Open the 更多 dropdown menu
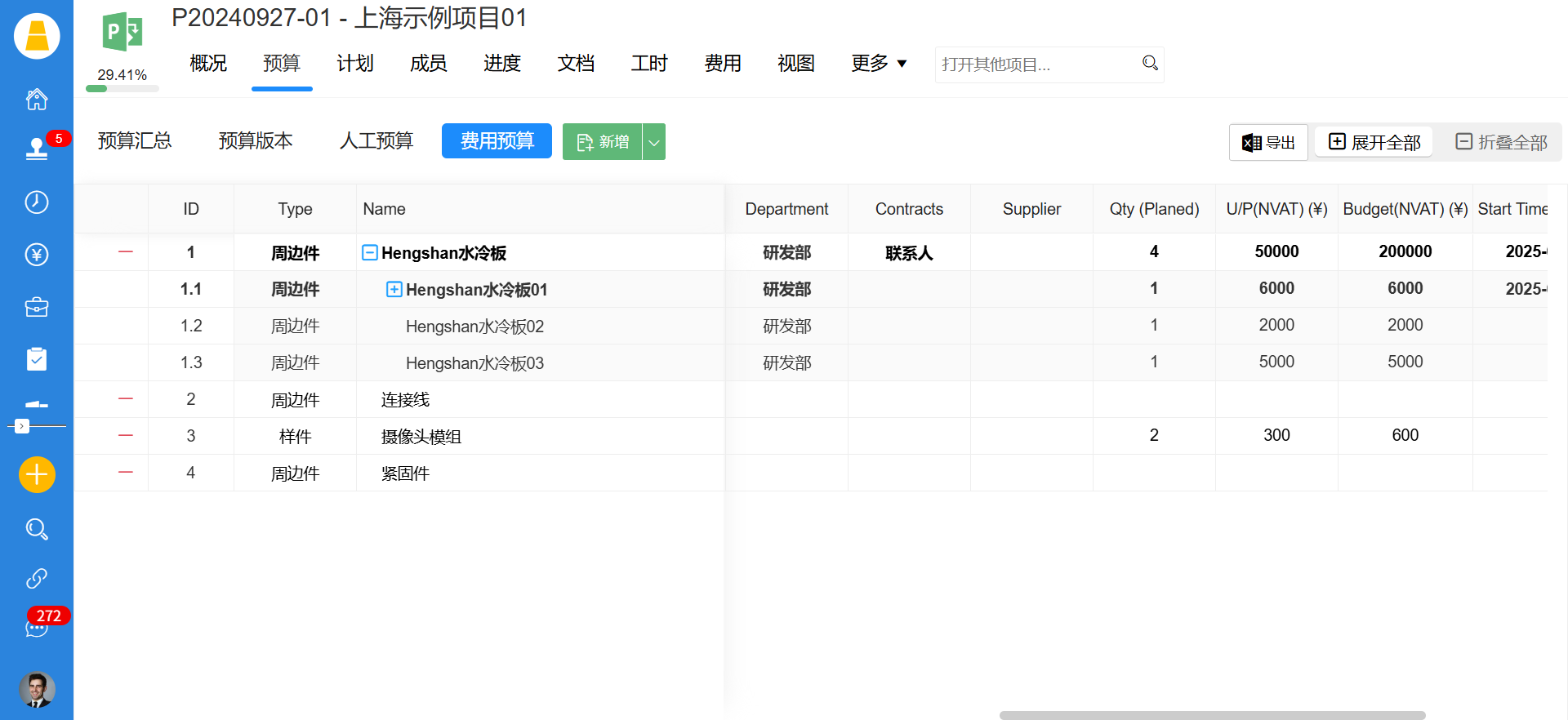1568x720 pixels. click(x=879, y=64)
